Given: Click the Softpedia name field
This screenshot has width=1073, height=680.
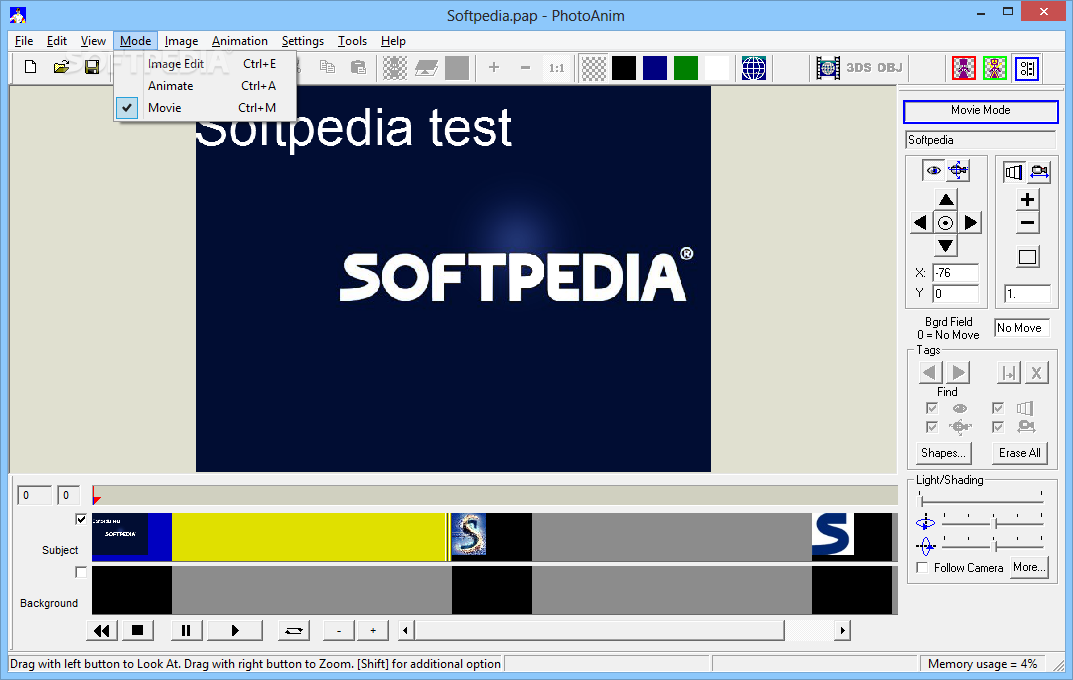Looking at the screenshot, I should (x=981, y=140).
